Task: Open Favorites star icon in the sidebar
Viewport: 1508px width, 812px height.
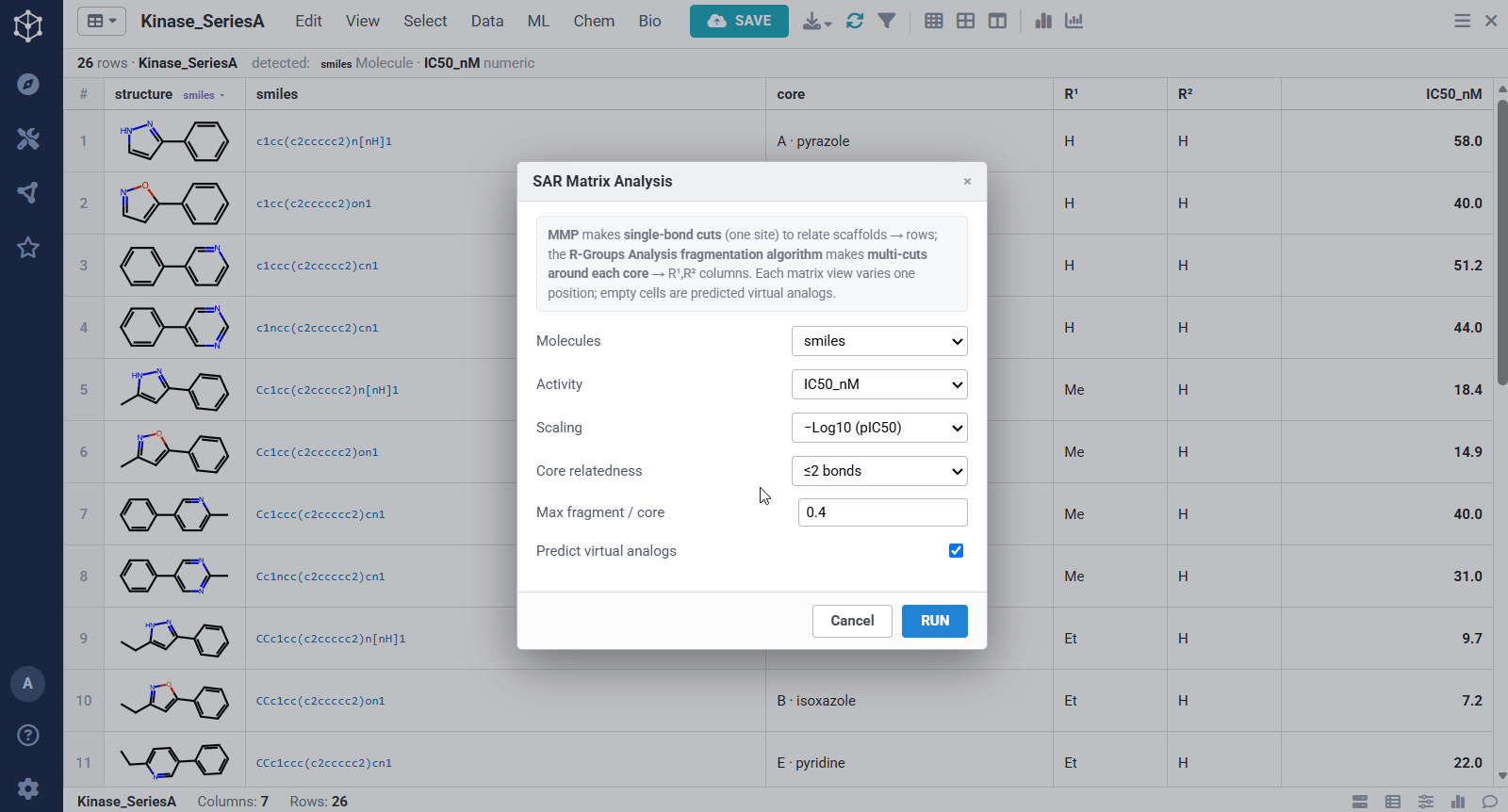Action: pyautogui.click(x=28, y=248)
